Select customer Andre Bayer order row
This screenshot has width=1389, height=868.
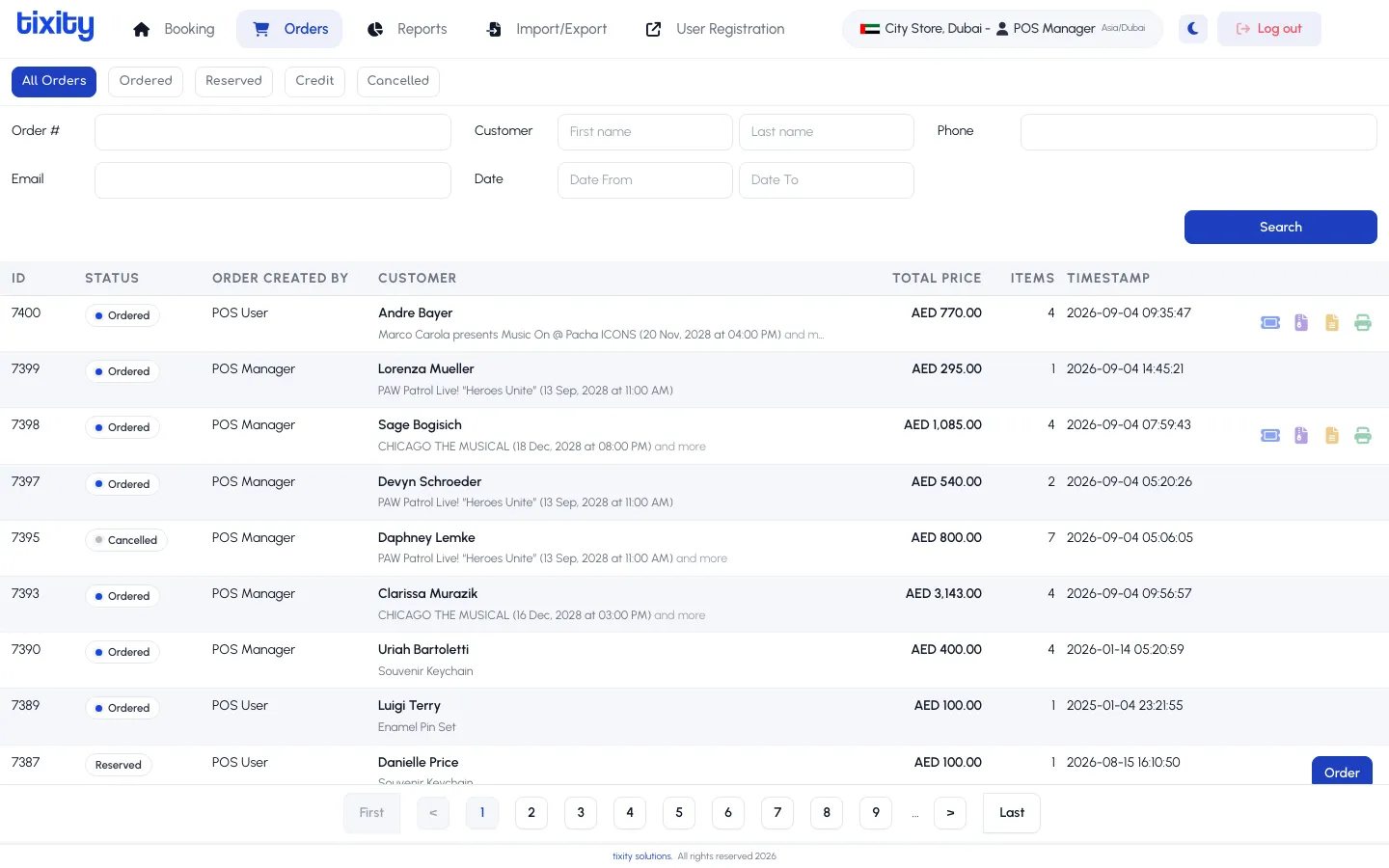[x=694, y=323]
